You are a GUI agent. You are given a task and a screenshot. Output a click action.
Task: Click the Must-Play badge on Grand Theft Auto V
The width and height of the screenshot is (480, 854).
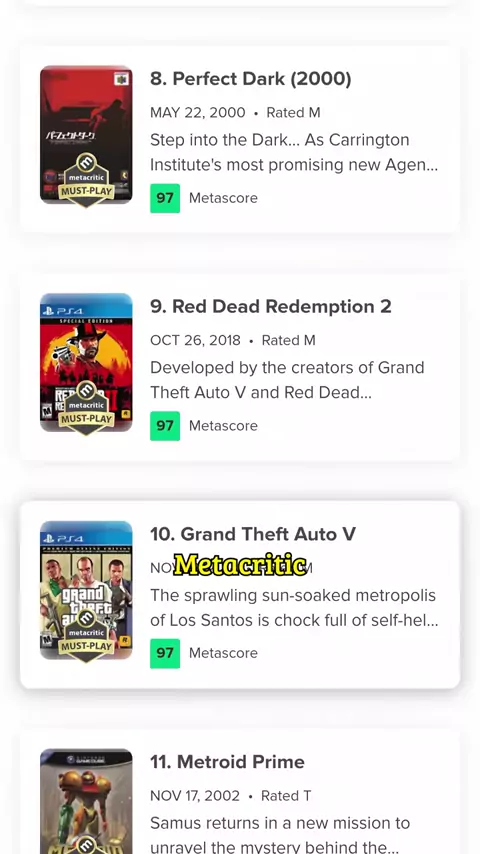[86, 636]
